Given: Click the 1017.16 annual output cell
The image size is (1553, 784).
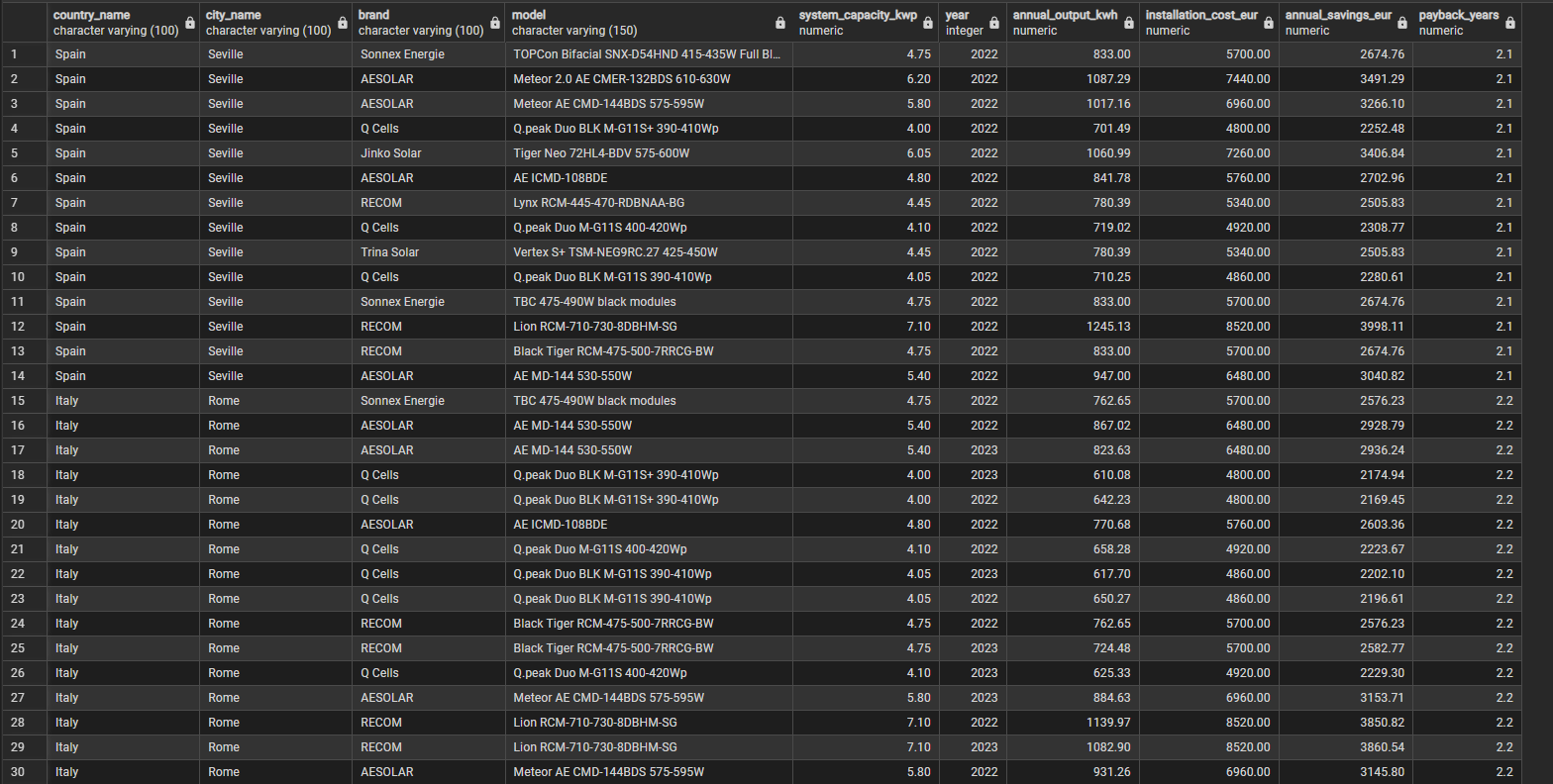Looking at the screenshot, I should [x=1073, y=104].
